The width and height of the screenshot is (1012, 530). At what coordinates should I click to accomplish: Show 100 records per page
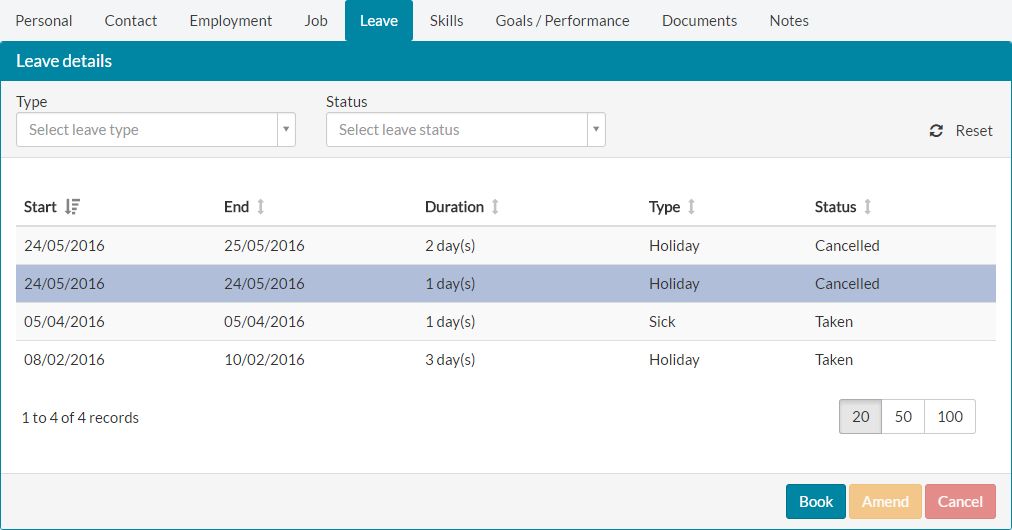coord(950,417)
